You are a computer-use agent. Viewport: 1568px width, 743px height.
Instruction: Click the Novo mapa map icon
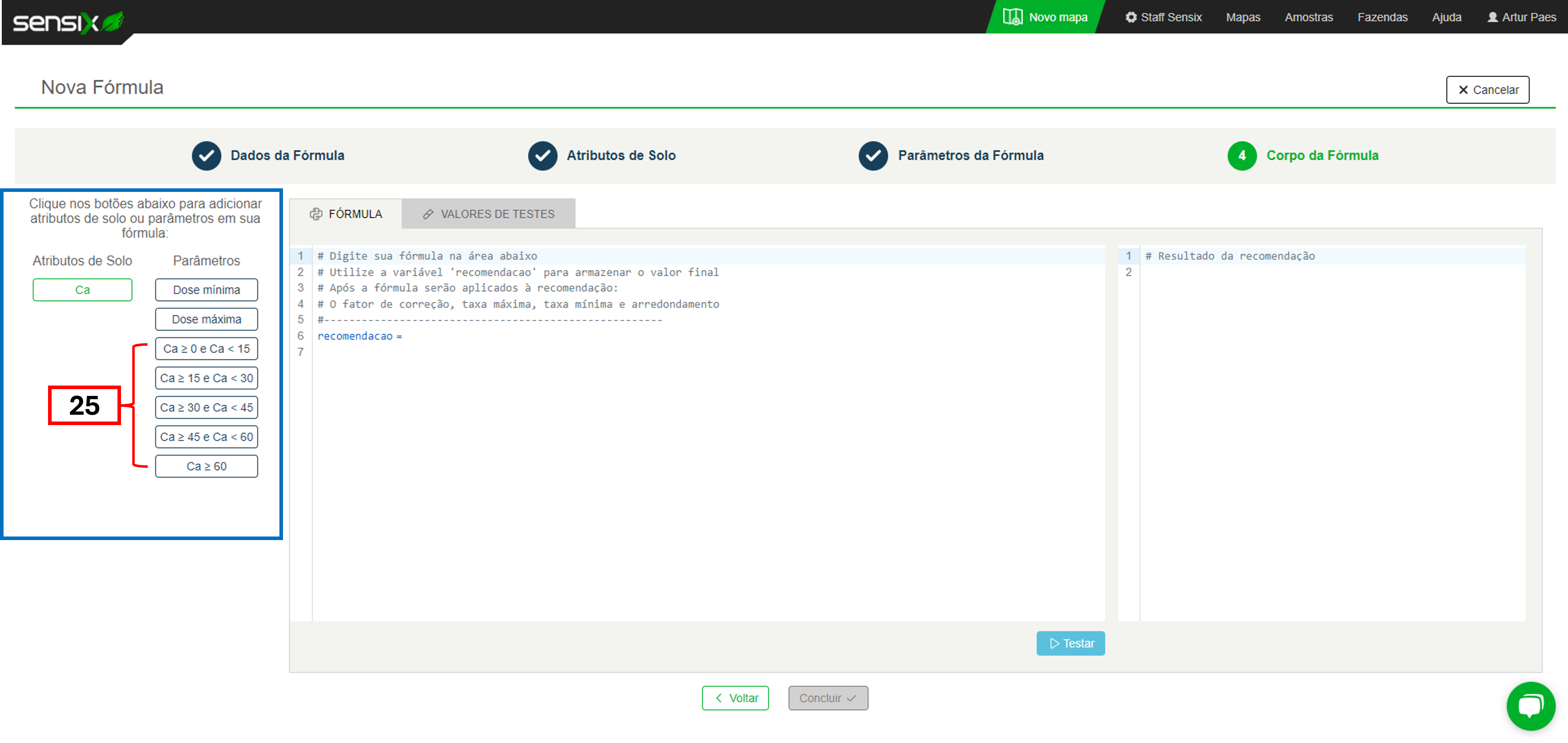[1012, 17]
